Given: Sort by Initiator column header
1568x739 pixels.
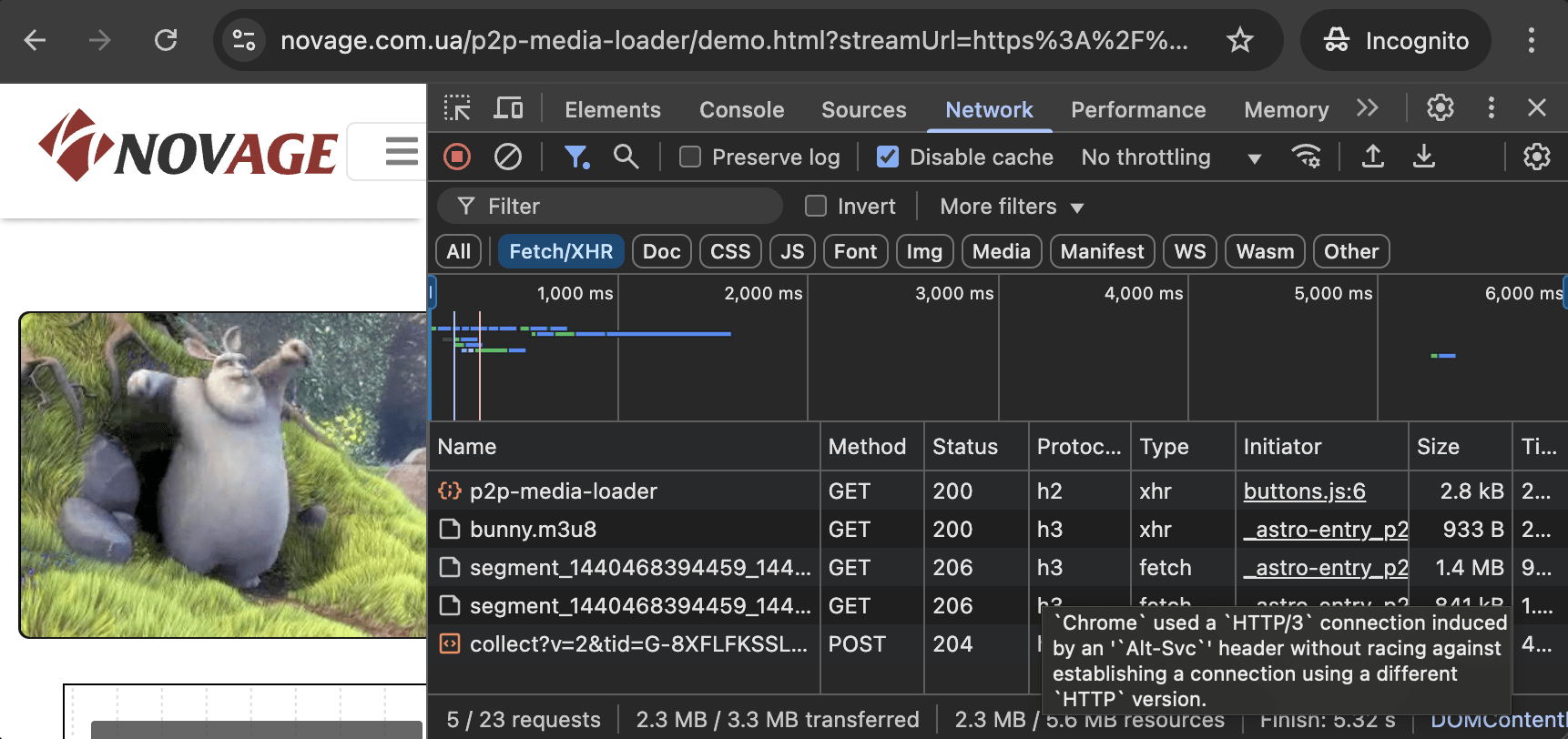Looking at the screenshot, I should tap(1321, 447).
